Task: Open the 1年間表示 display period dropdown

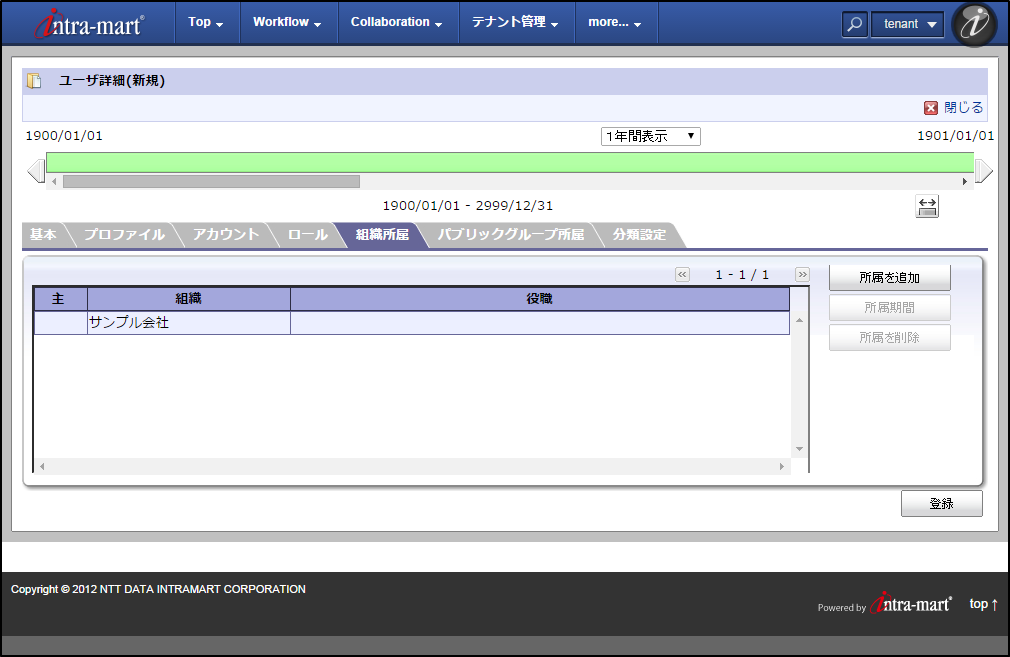Action: (x=650, y=136)
